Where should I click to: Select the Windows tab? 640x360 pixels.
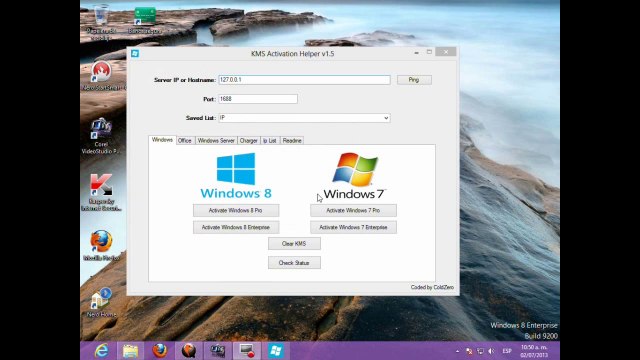[x=162, y=140]
